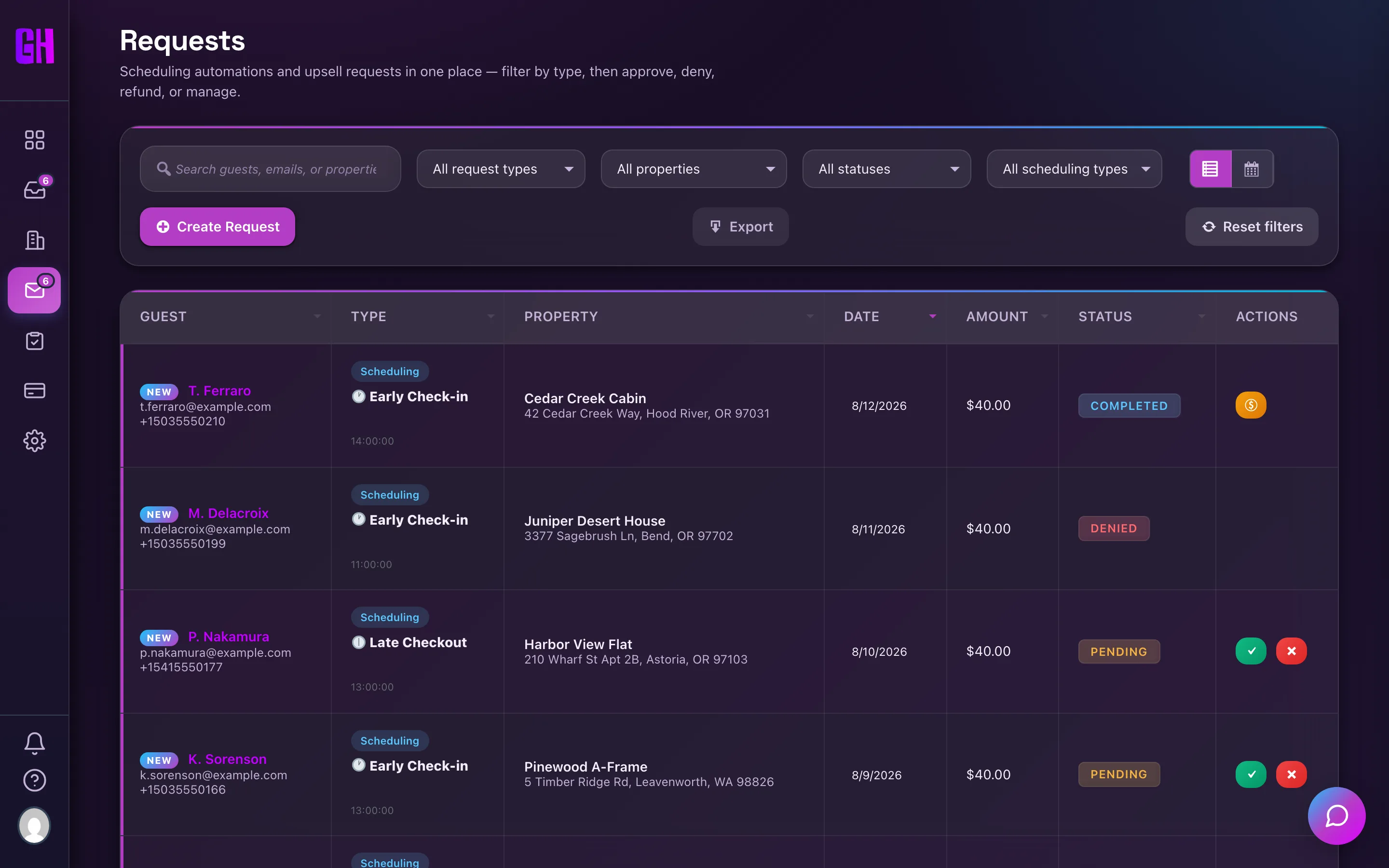
Task: Open the All statuses dropdown
Action: [886, 169]
